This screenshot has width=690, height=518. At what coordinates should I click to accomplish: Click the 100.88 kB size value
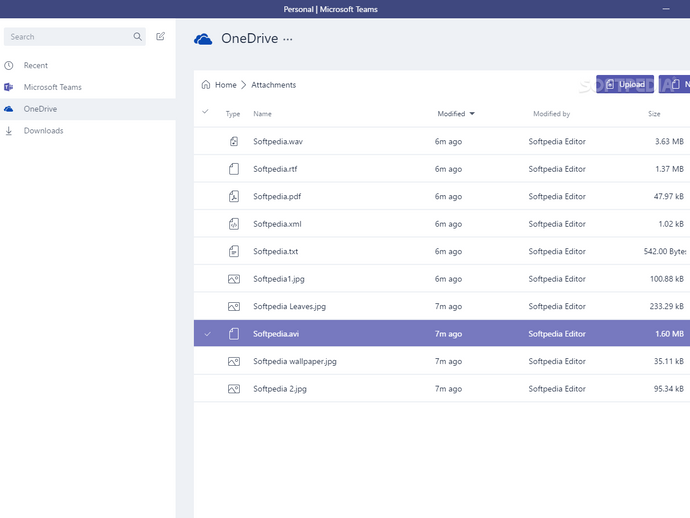[667, 279]
